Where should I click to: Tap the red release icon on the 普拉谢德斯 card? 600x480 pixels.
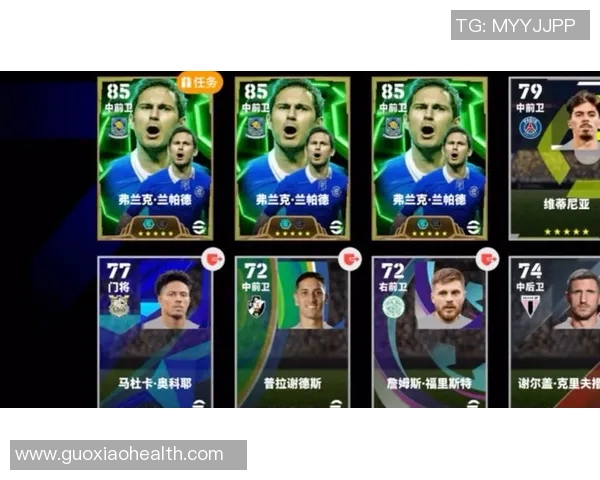coord(350,259)
